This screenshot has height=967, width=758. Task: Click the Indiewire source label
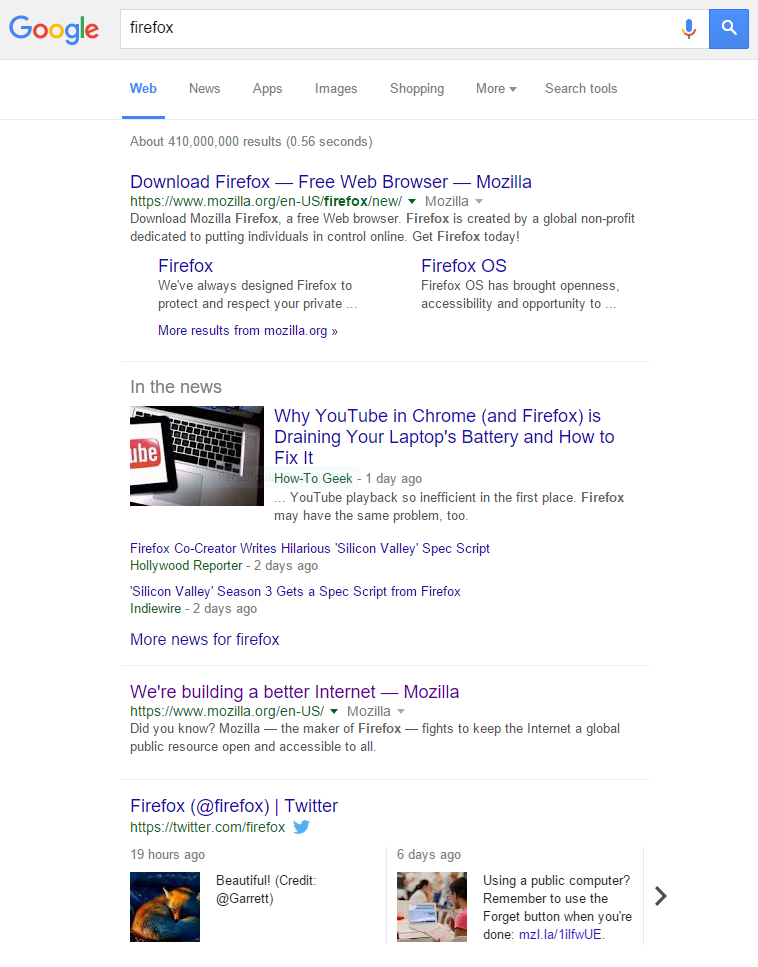pos(155,609)
